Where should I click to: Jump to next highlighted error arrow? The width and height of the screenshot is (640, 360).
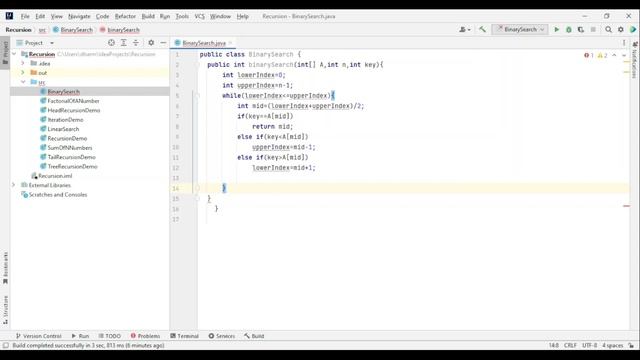tap(624, 55)
